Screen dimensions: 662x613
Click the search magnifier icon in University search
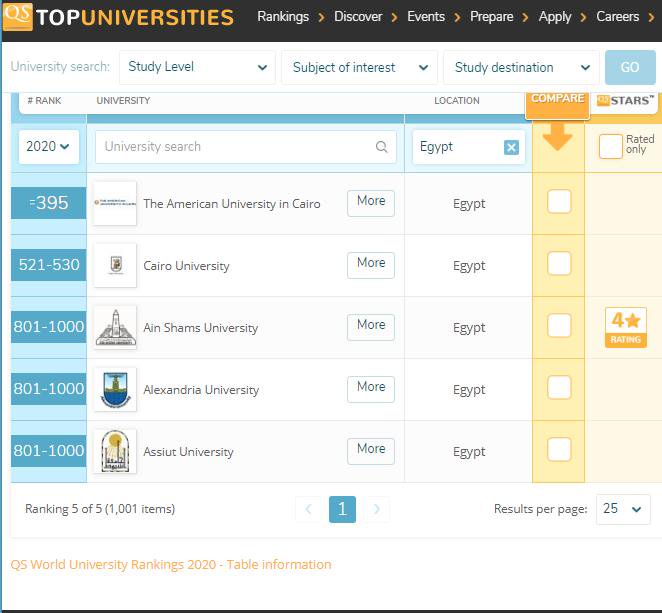(x=381, y=147)
